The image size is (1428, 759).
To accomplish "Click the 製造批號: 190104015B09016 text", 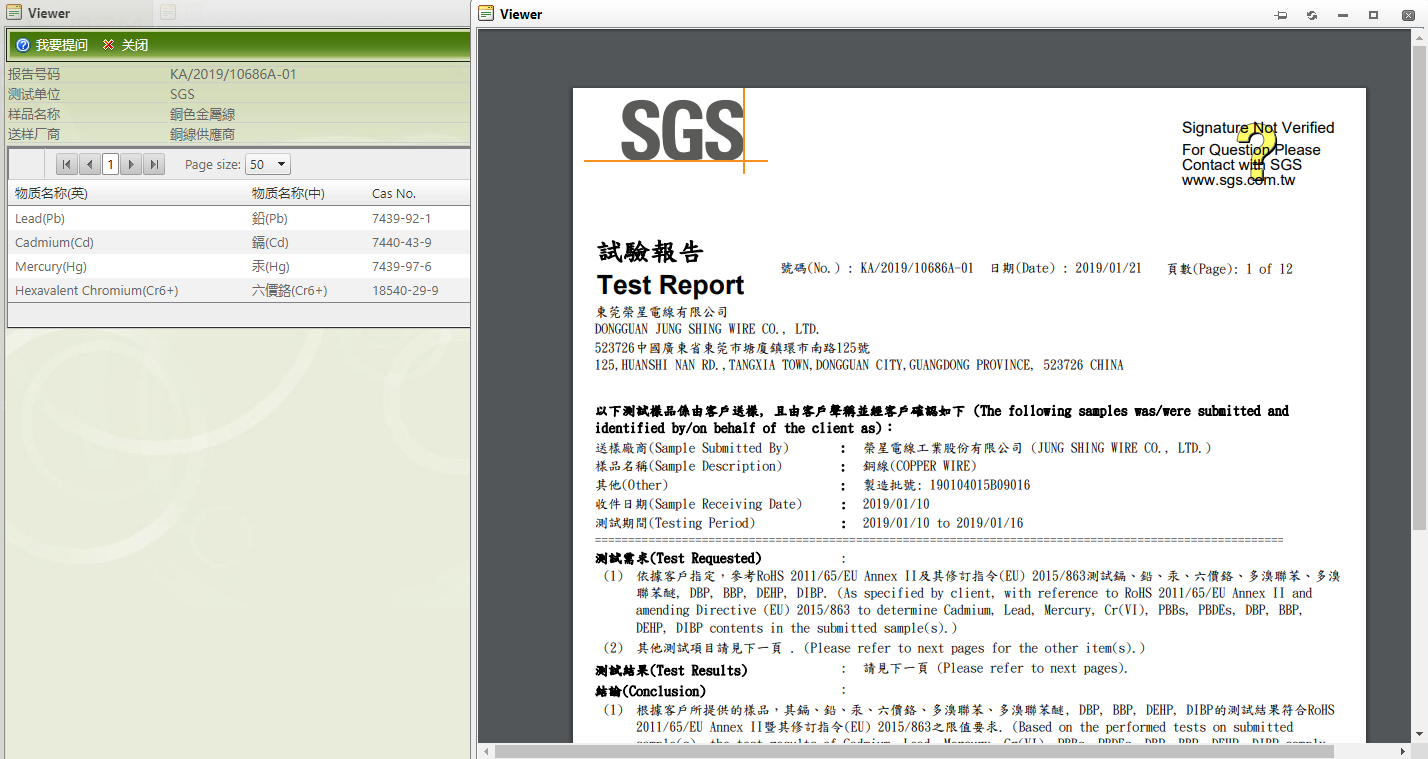I will [947, 485].
